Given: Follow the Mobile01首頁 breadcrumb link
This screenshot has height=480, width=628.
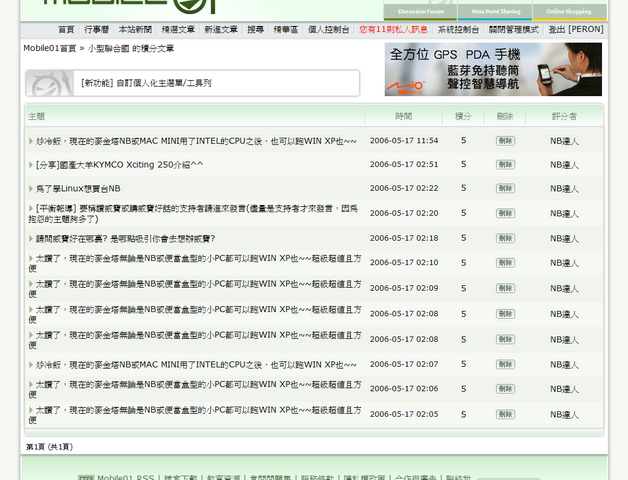Looking at the screenshot, I should point(50,48).
